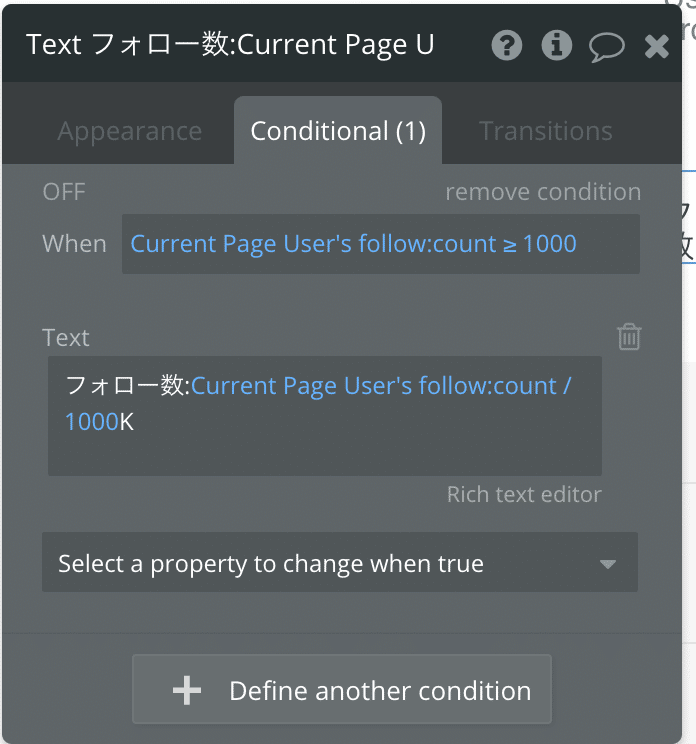Open the Transitions tab
This screenshot has height=744, width=696.
pyautogui.click(x=546, y=130)
